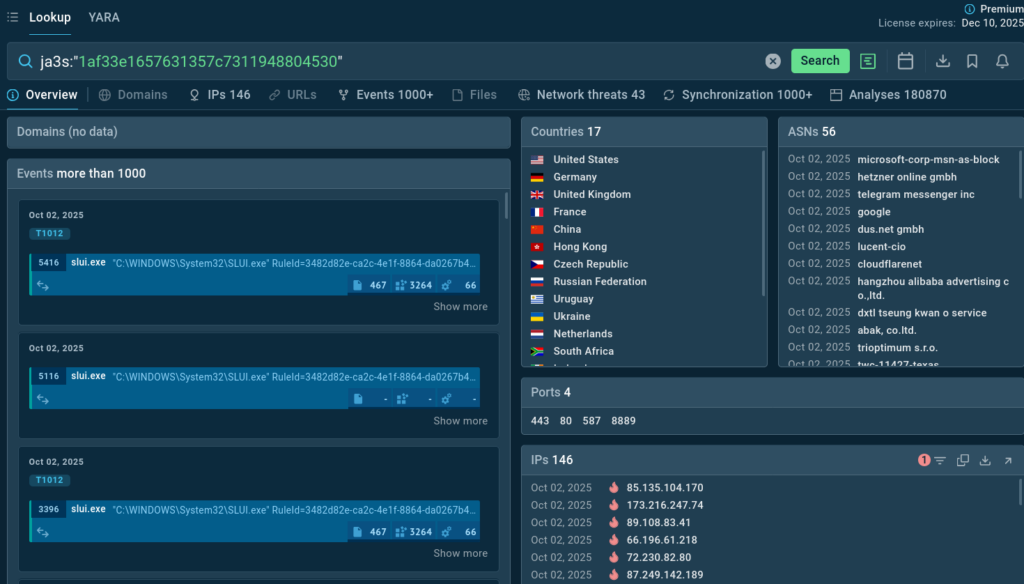Click the notification bell icon
Screen dimensions: 1024x584
[1002, 61]
